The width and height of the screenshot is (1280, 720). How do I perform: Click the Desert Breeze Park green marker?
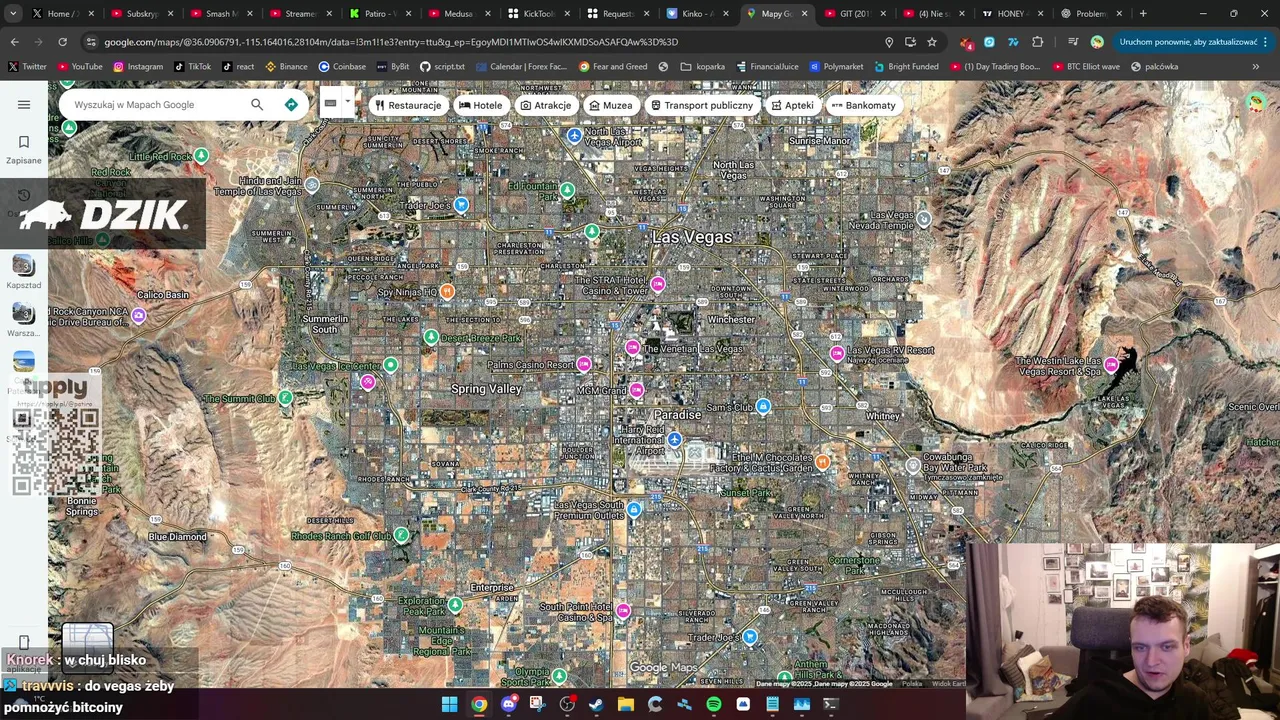(431, 337)
